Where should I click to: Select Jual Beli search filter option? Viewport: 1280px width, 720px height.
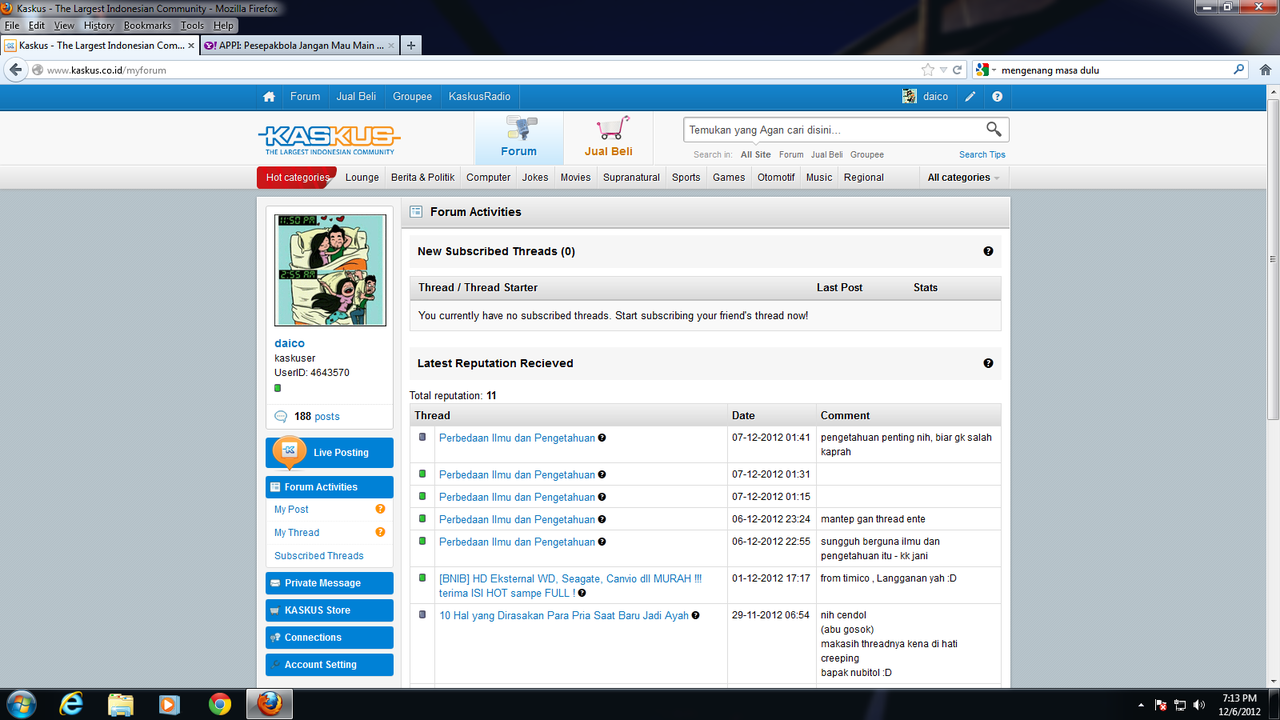[x=826, y=155]
